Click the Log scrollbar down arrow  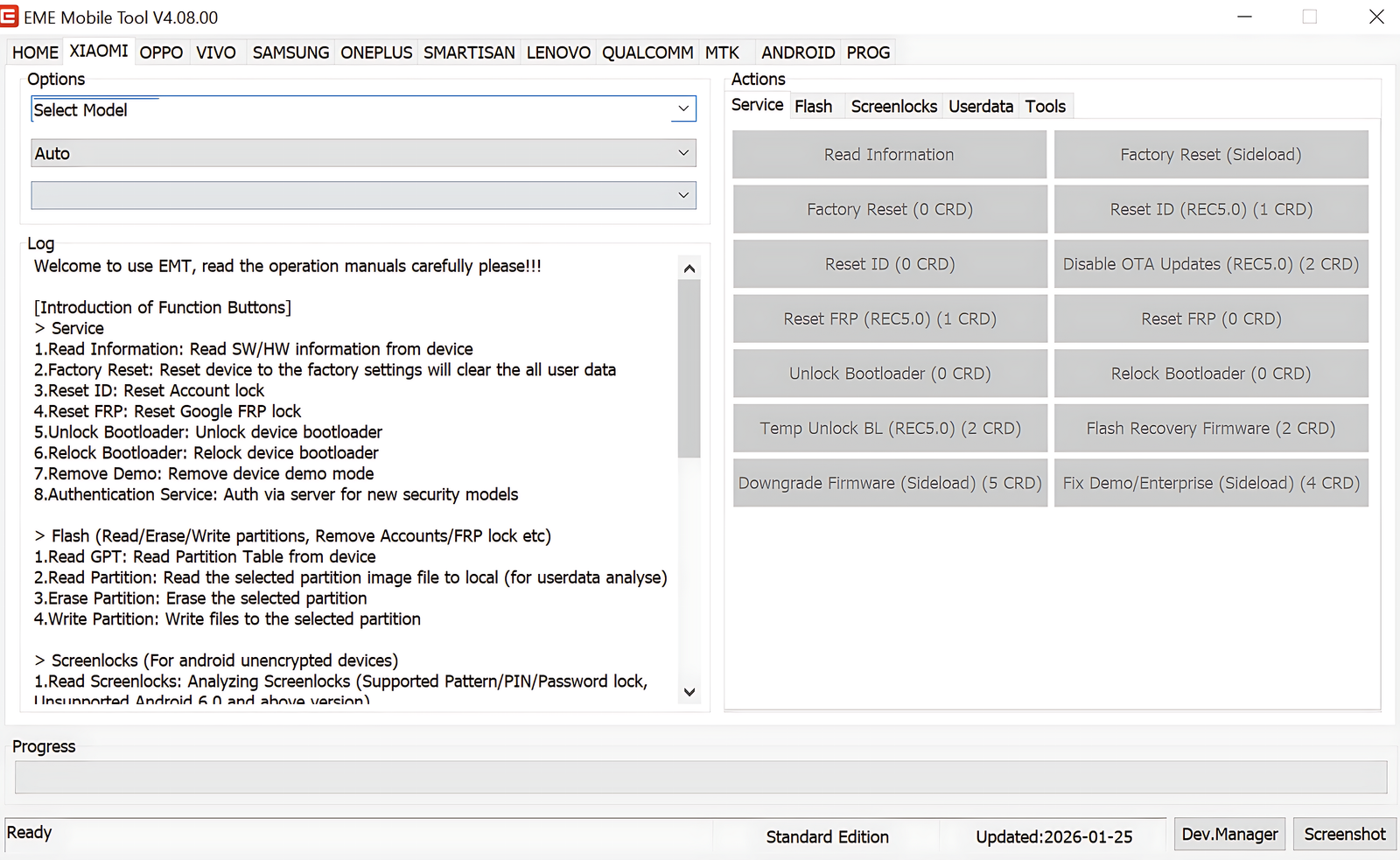[689, 691]
